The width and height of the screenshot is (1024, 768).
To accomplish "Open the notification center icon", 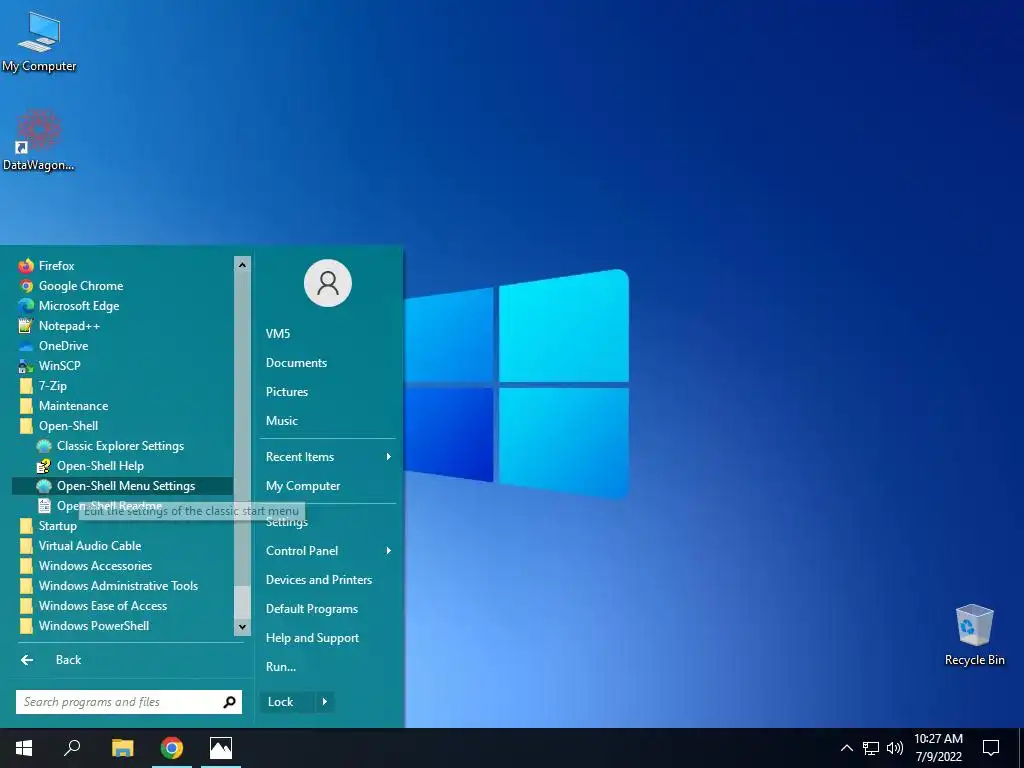I will [x=991, y=748].
